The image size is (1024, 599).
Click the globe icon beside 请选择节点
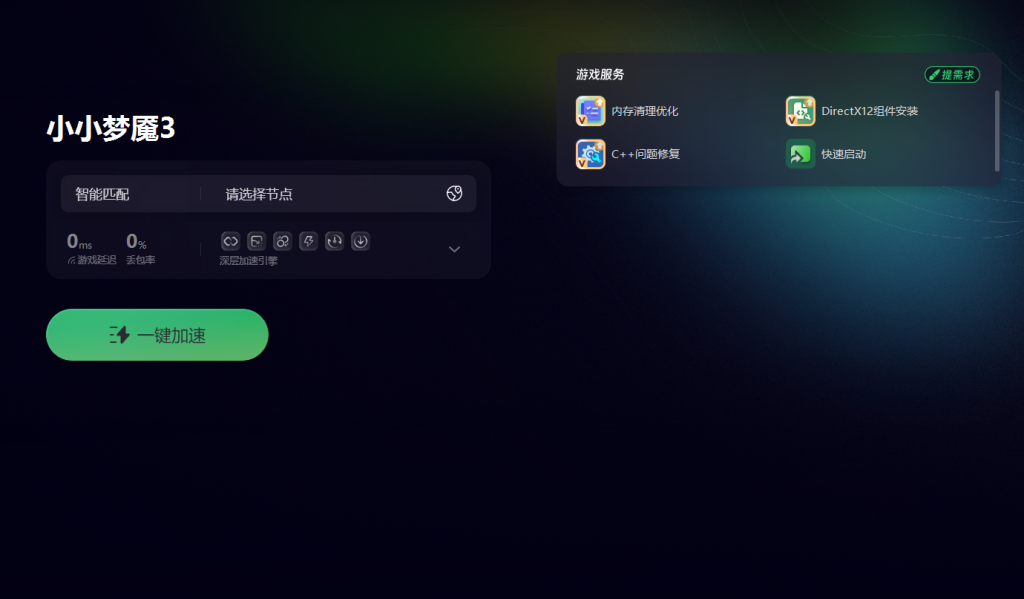pyautogui.click(x=455, y=193)
